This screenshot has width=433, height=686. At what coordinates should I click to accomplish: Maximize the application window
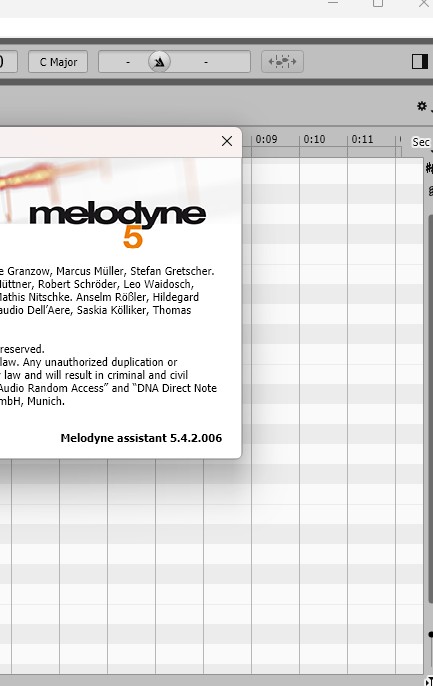click(378, 3)
